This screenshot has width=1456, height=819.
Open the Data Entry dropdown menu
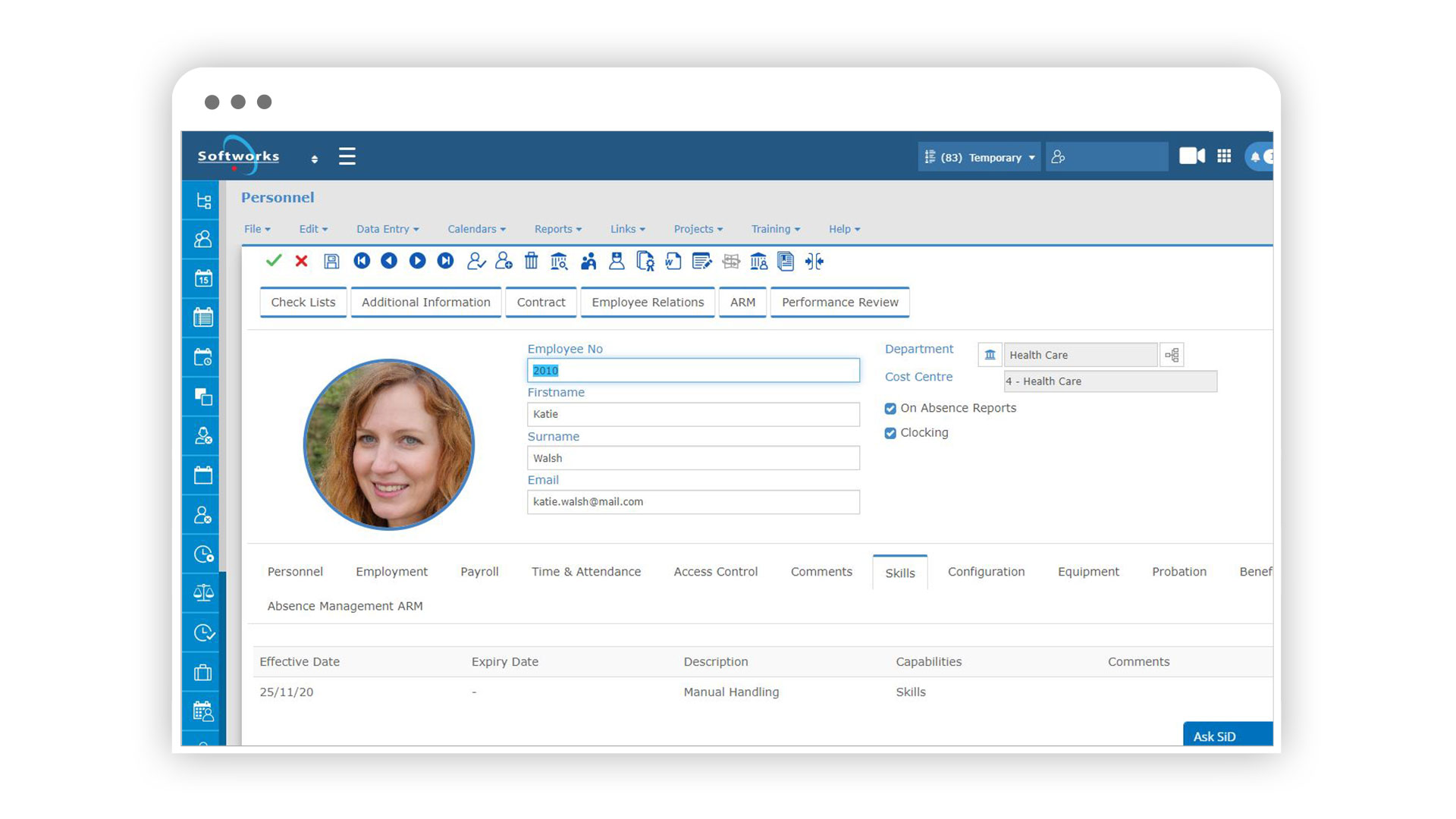pos(387,228)
